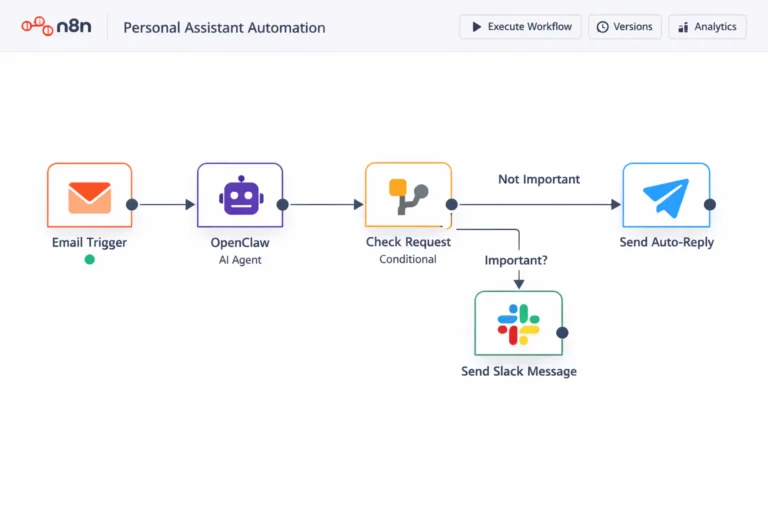
Task: Click the Send Slack Message output connector dot
Action: click(562, 333)
